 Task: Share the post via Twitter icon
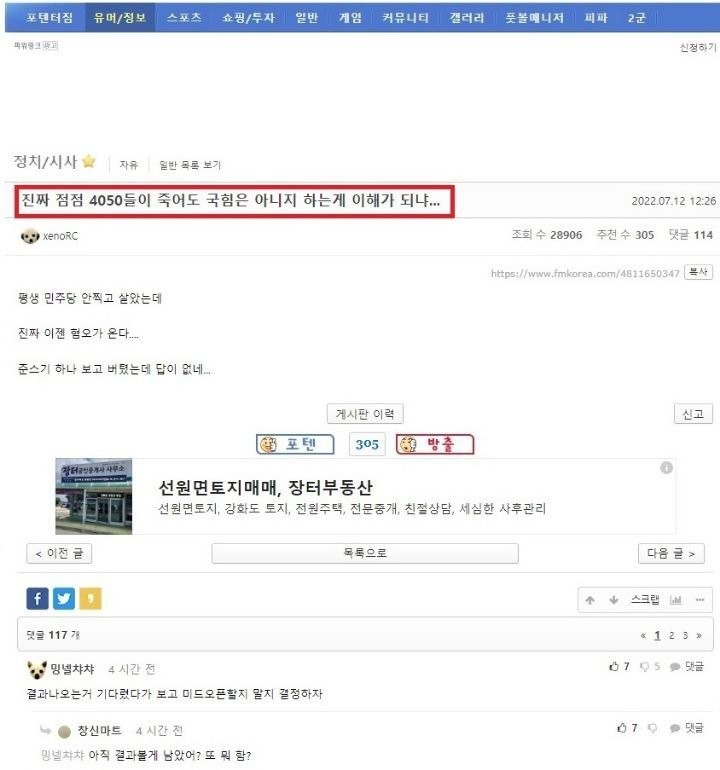[64, 598]
